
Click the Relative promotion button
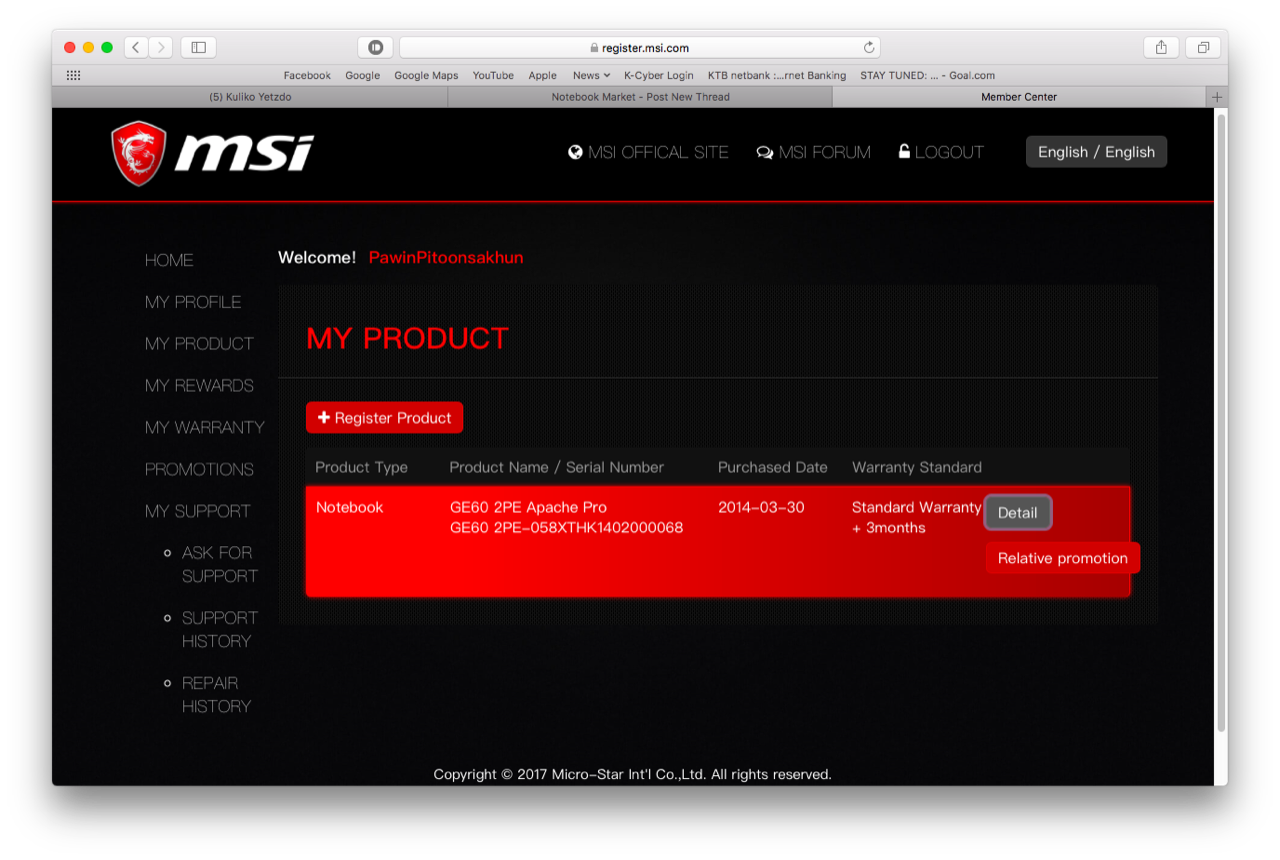(1062, 558)
